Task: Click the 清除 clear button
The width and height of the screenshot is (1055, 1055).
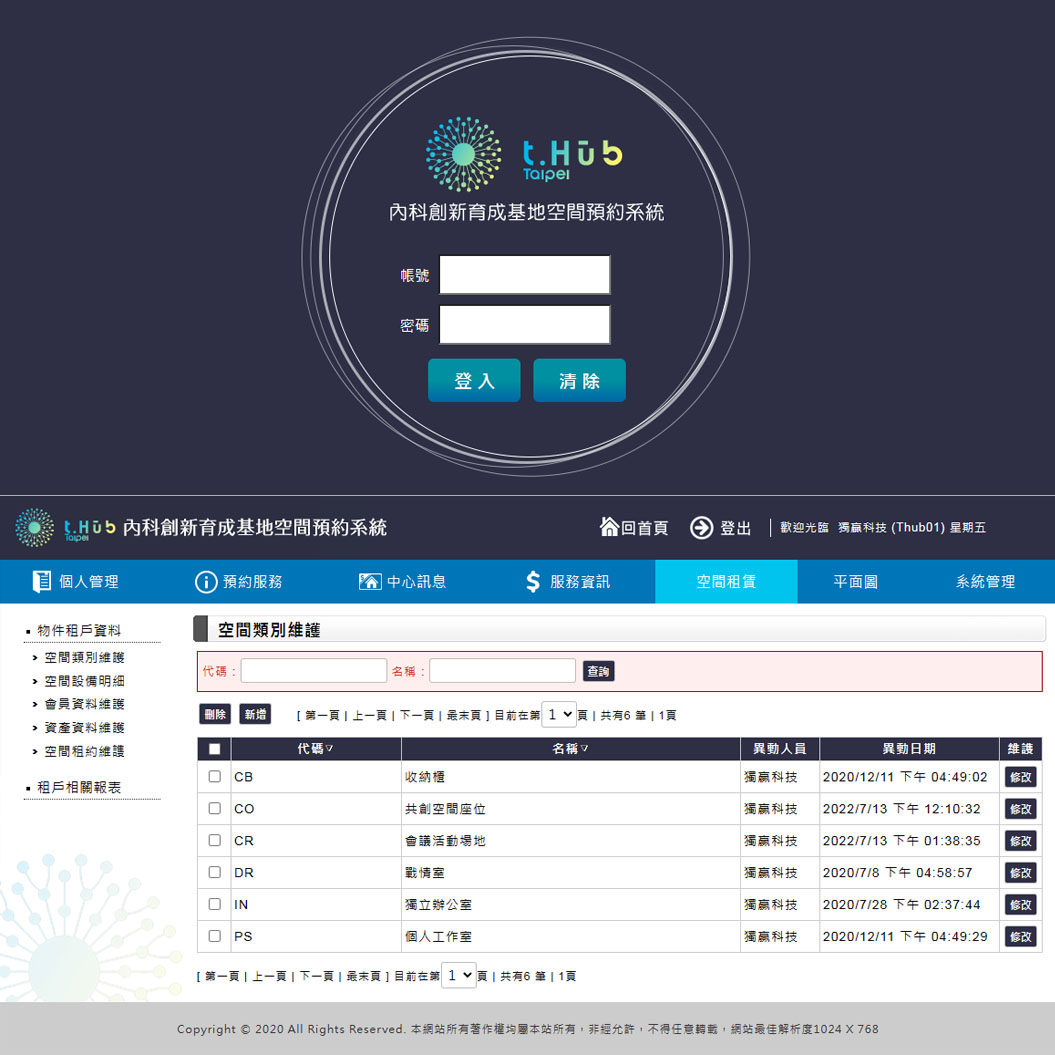Action: pyautogui.click(x=579, y=381)
